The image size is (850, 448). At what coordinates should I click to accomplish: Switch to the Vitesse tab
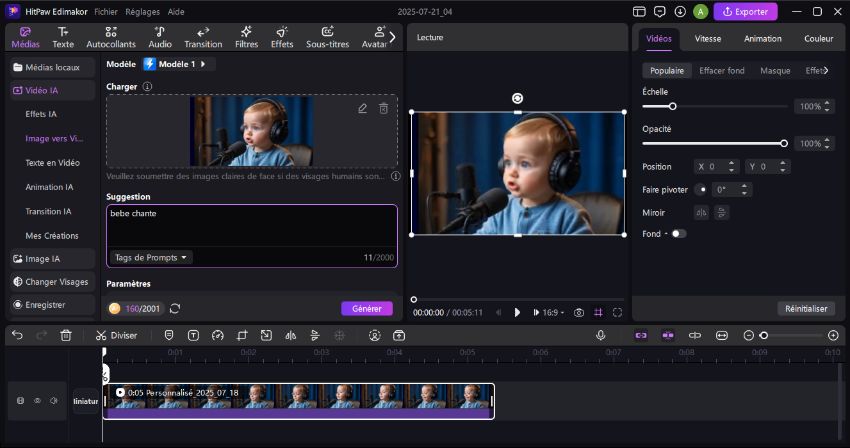pos(708,39)
